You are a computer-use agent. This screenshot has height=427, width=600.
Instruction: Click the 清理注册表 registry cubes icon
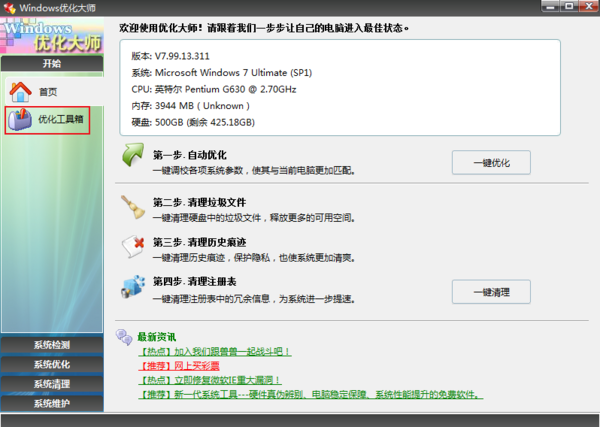133,287
